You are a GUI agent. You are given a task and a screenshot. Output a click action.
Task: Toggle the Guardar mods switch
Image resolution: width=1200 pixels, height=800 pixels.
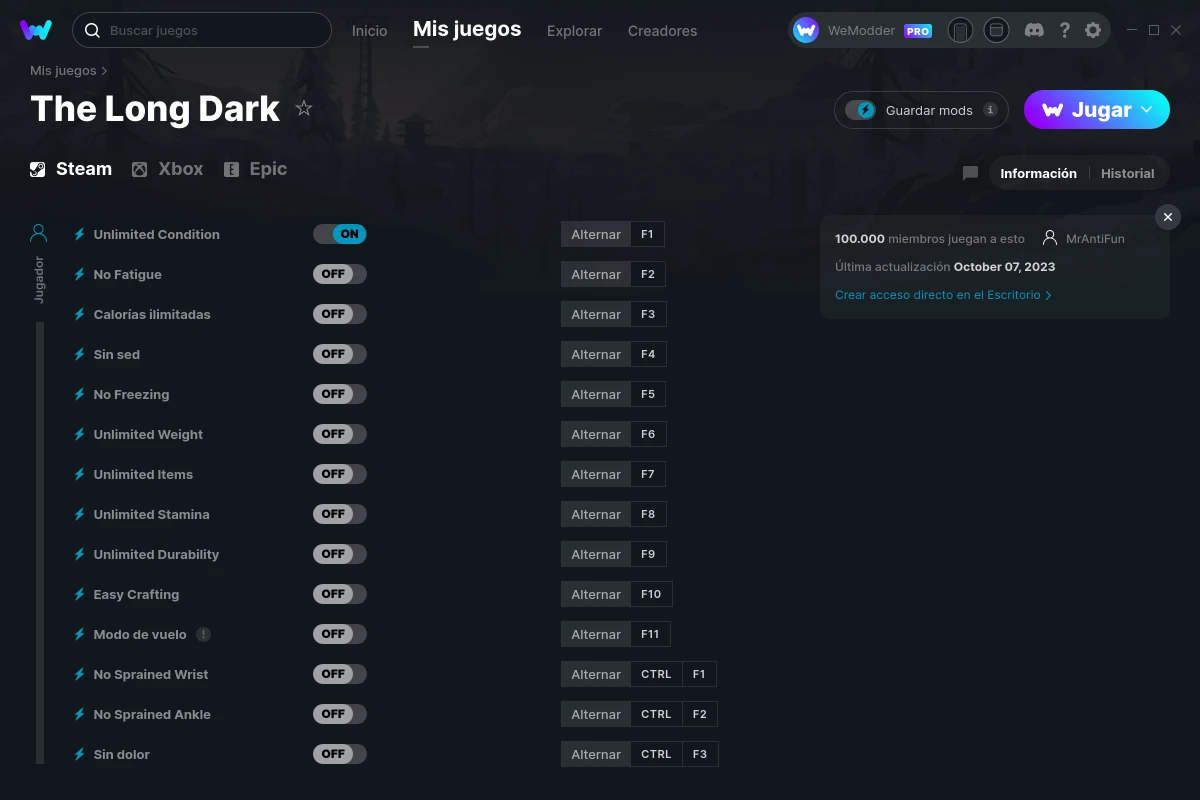click(861, 110)
